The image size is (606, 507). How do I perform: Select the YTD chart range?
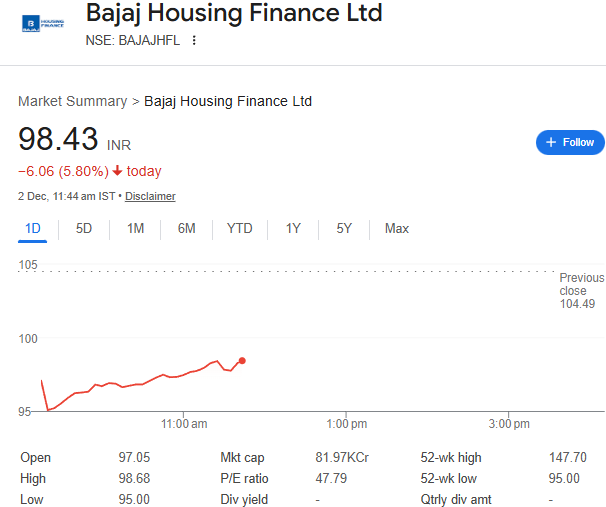click(x=240, y=229)
